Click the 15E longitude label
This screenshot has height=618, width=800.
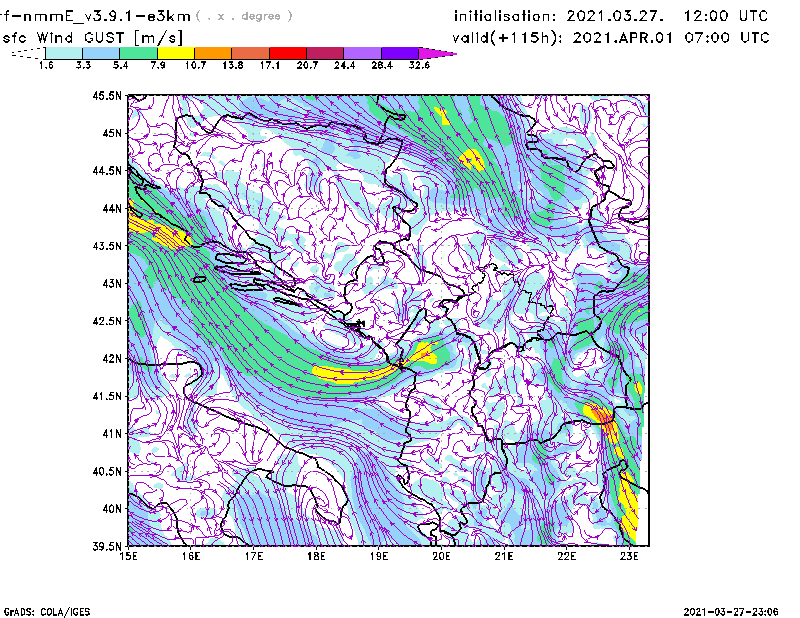[128, 556]
